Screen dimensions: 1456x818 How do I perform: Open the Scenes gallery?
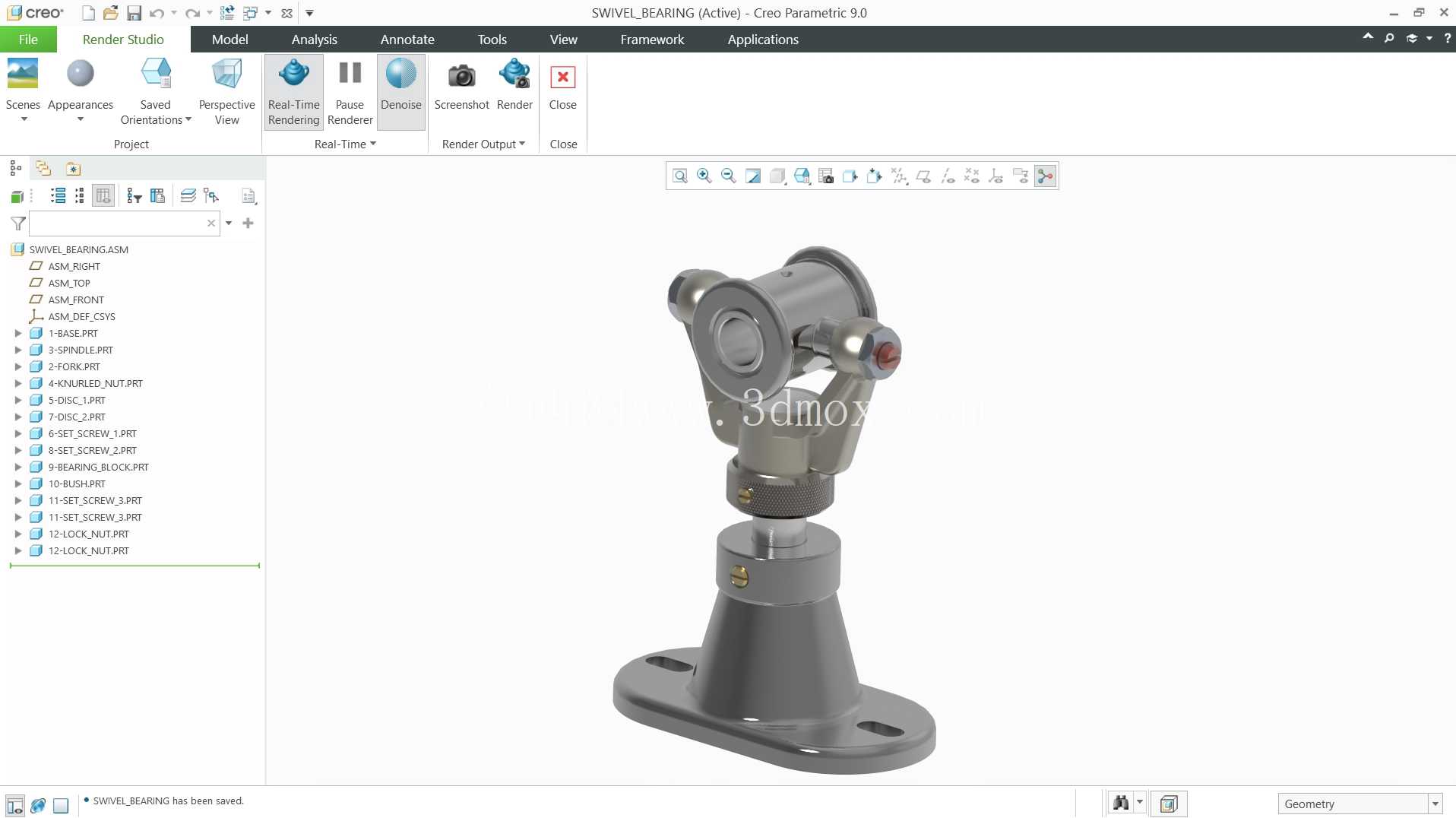pyautogui.click(x=23, y=90)
